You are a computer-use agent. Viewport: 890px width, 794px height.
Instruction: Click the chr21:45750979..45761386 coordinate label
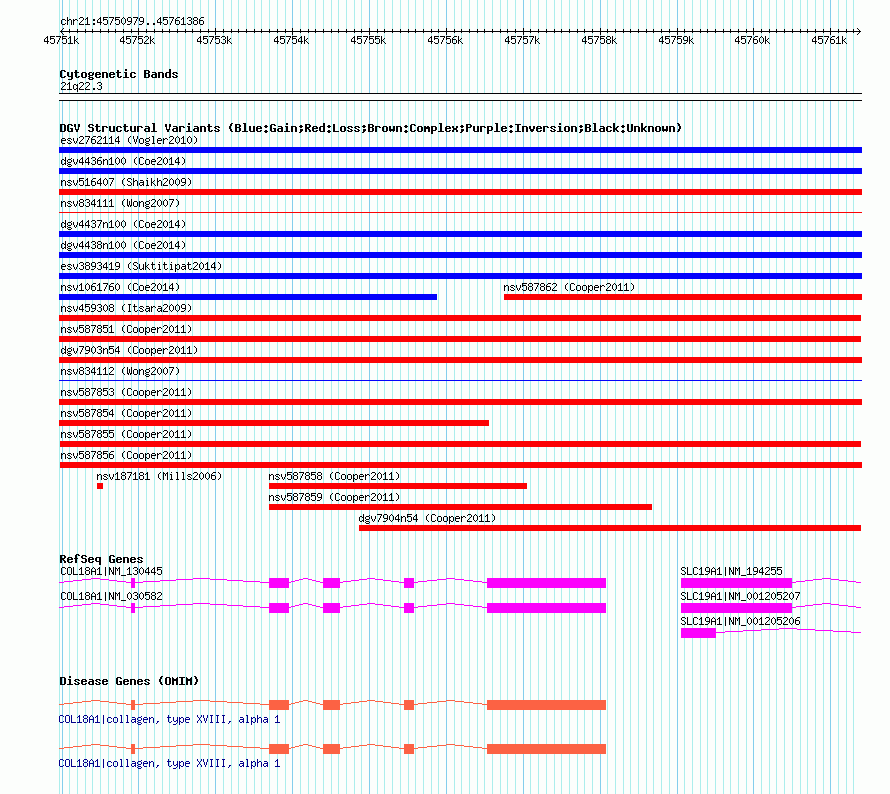132,21
